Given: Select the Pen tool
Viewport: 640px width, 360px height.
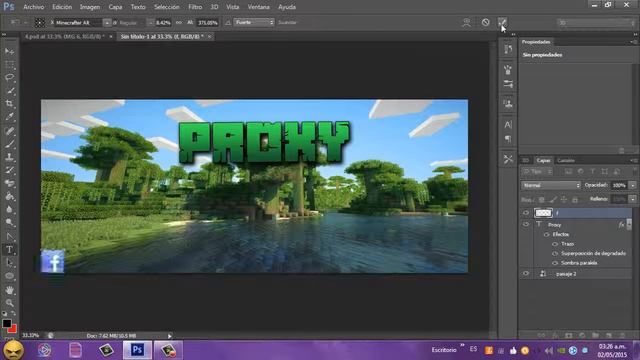Looking at the screenshot, I should coord(9,236).
